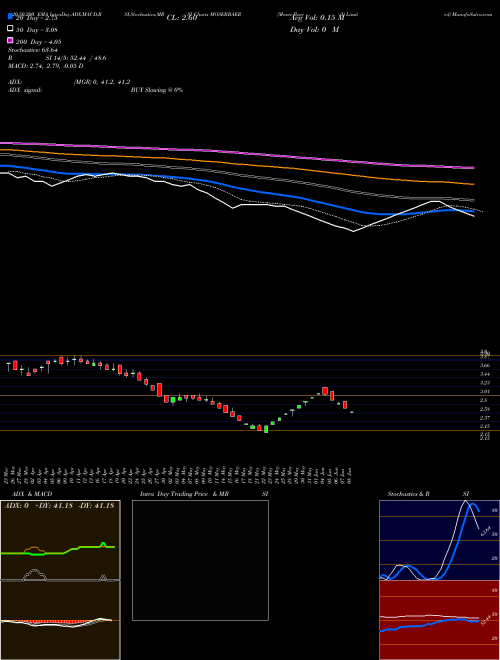Click the 'BUY Slowing @ 0%' signal text
The image size is (500, 660).
point(157,90)
